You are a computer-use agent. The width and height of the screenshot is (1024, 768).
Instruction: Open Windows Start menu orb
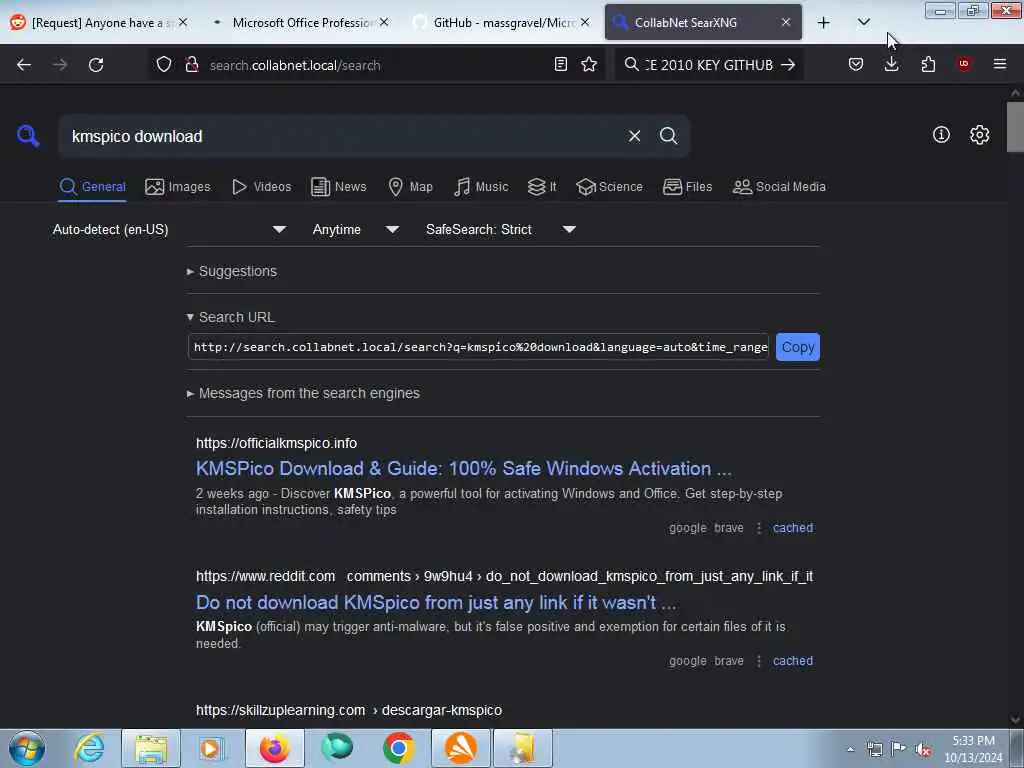pyautogui.click(x=27, y=748)
